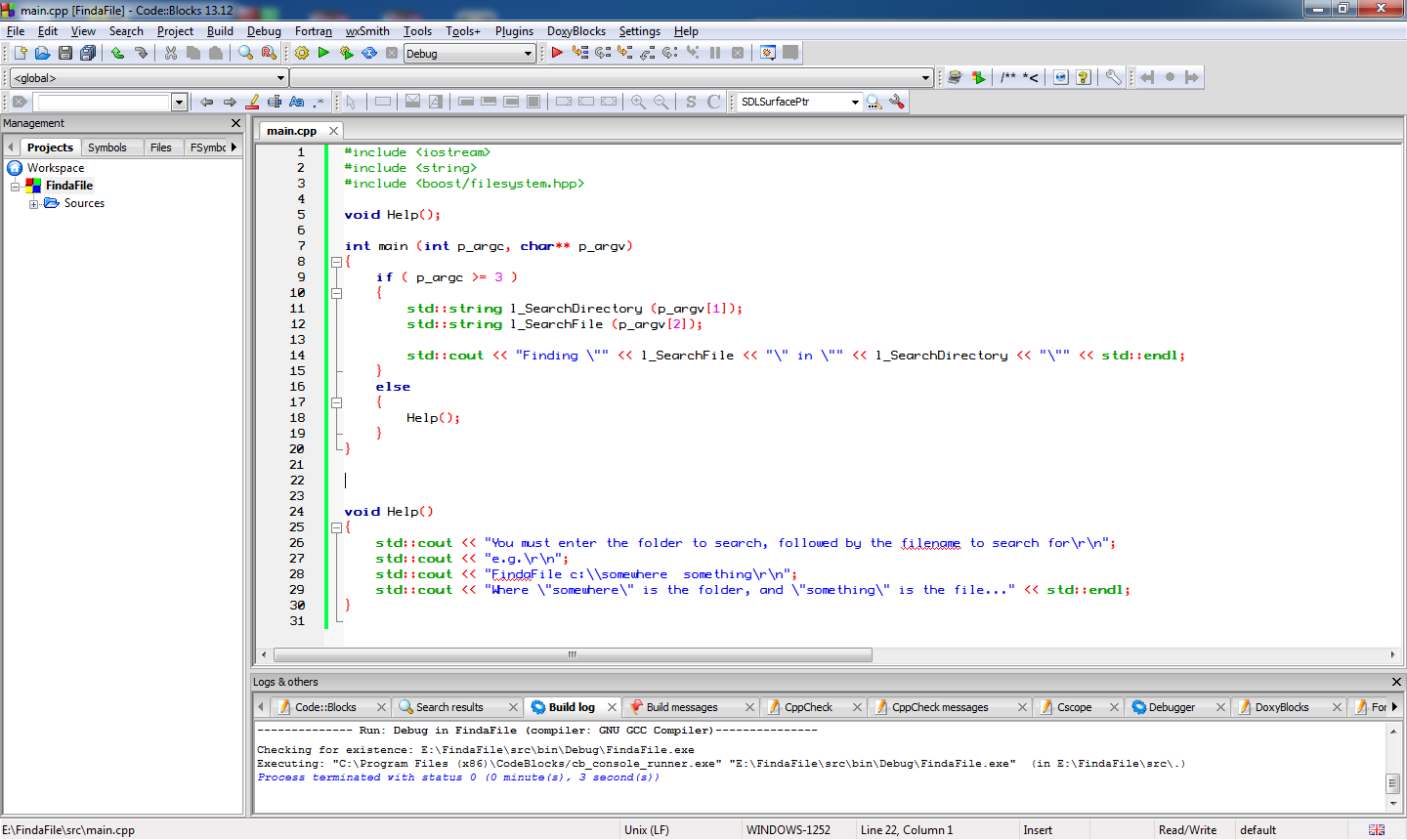The width and height of the screenshot is (1407, 840).
Task: Open DoxyBlocks preferences wrench icon
Action: 1114,77
